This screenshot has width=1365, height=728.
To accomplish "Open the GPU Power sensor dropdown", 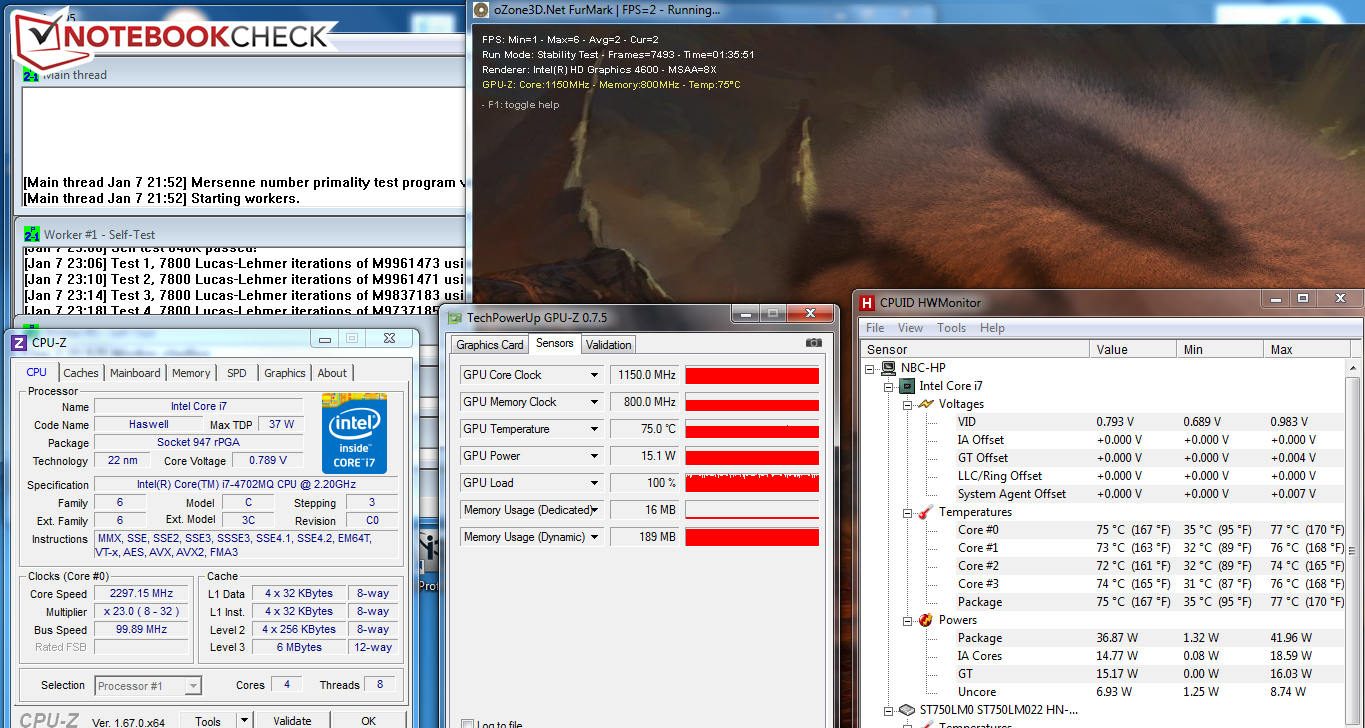I will pyautogui.click(x=594, y=456).
